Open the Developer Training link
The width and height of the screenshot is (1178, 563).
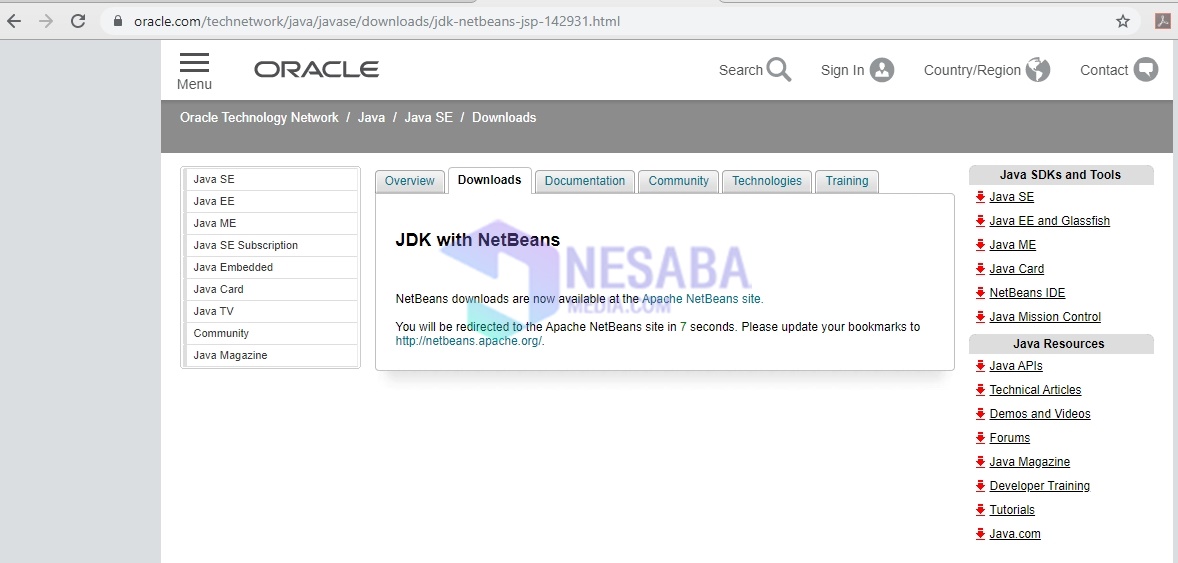tap(1040, 486)
